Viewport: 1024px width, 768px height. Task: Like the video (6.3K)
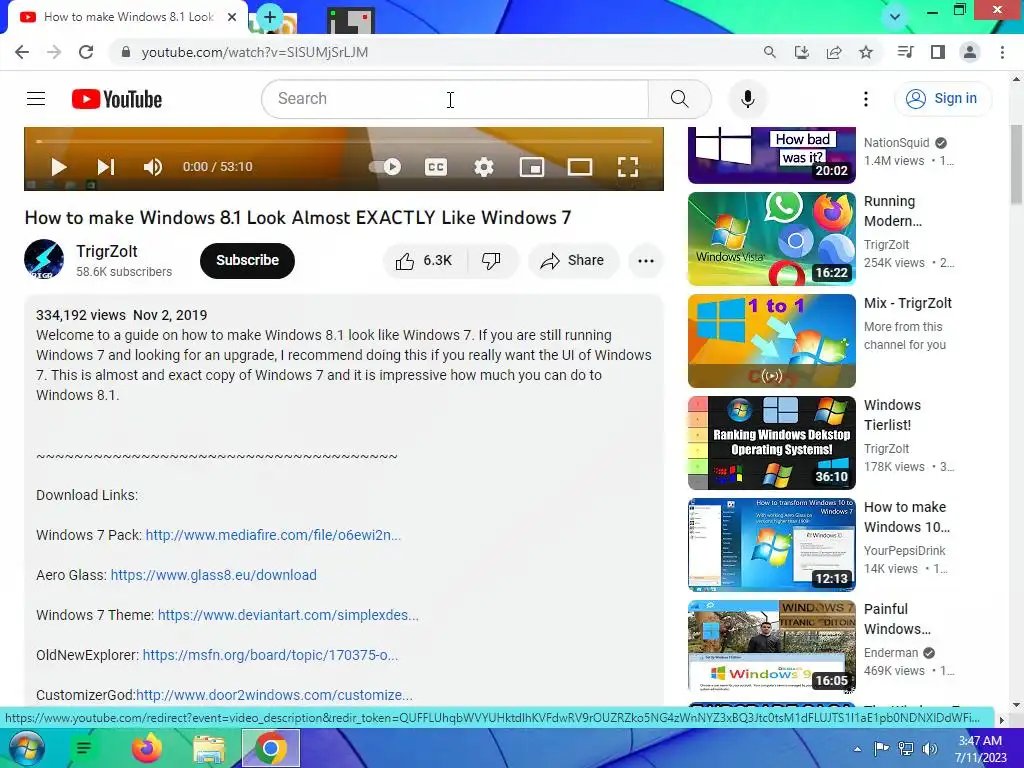pyautogui.click(x=424, y=261)
